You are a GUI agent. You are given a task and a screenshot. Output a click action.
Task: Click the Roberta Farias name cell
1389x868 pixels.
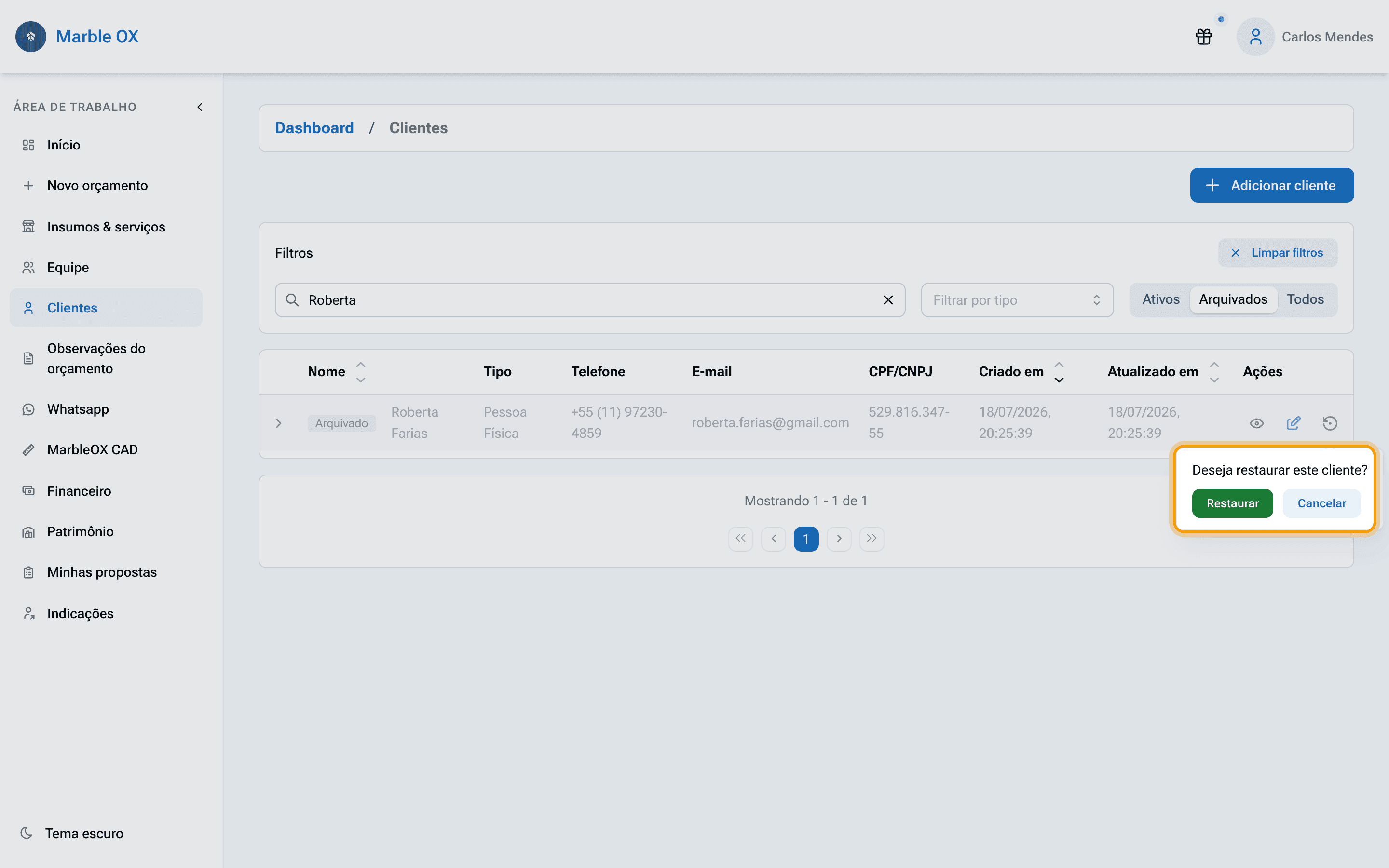point(414,422)
